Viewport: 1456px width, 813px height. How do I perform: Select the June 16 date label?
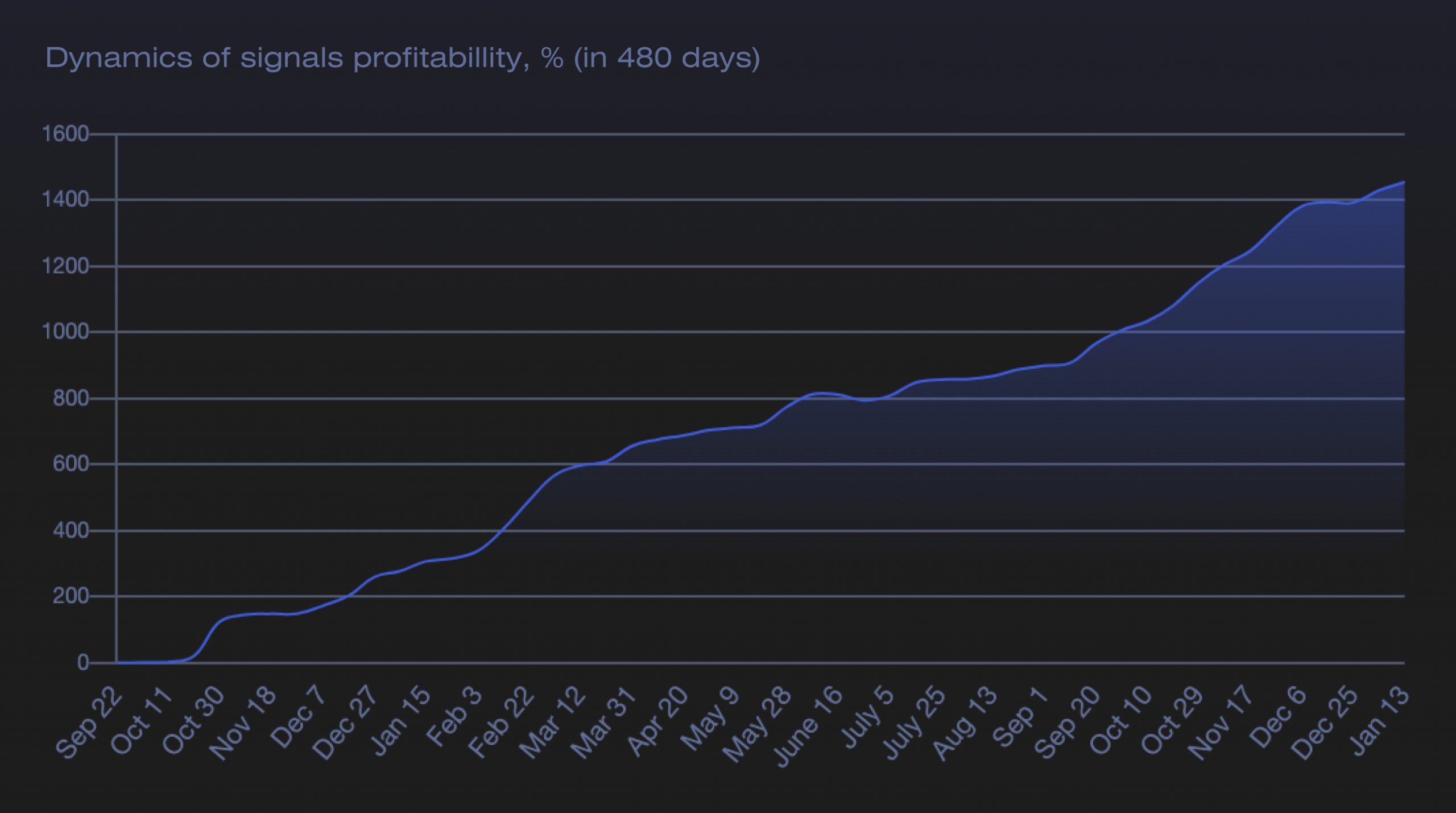tap(808, 727)
